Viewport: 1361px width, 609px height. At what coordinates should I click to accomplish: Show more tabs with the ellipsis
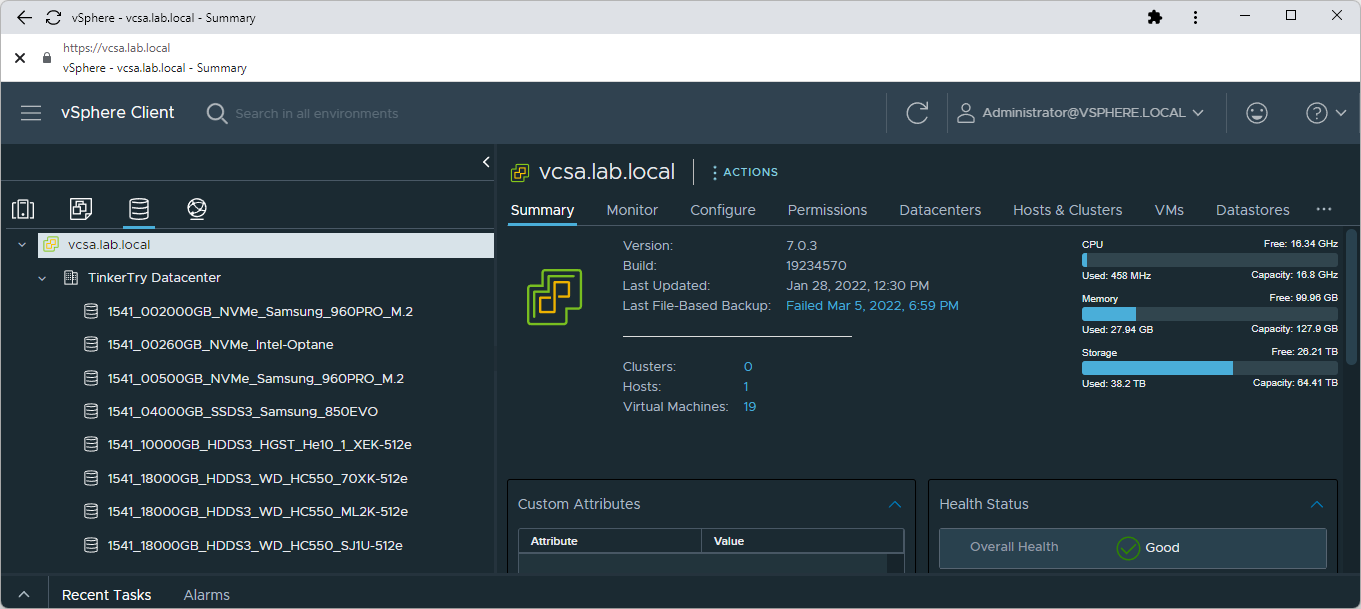(x=1324, y=210)
